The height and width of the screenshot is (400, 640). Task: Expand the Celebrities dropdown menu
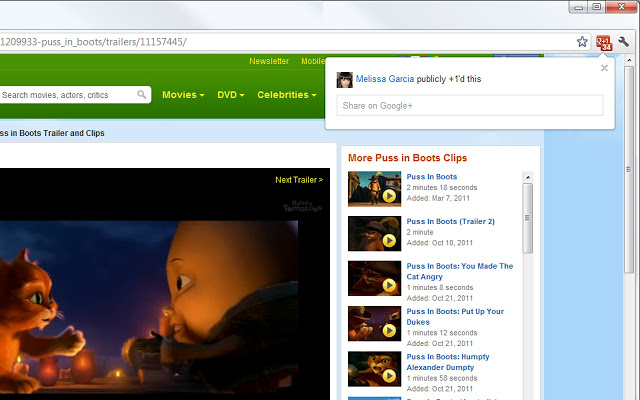click(x=286, y=95)
